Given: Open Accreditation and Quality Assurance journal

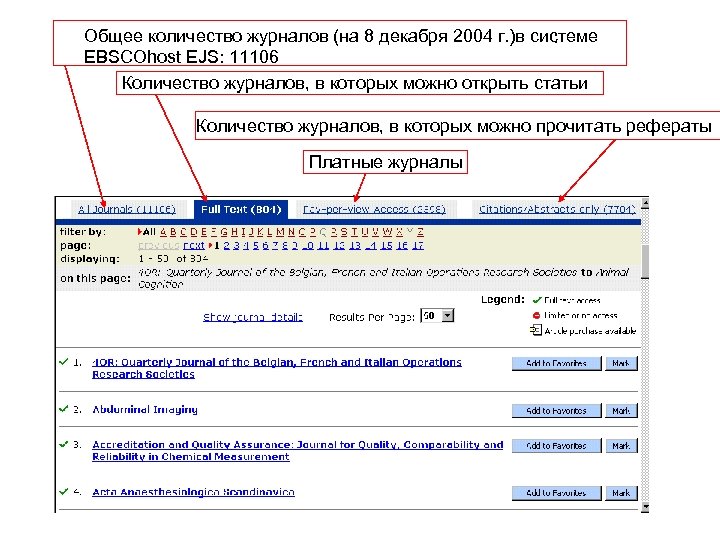Looking at the screenshot, I should click(x=298, y=450).
